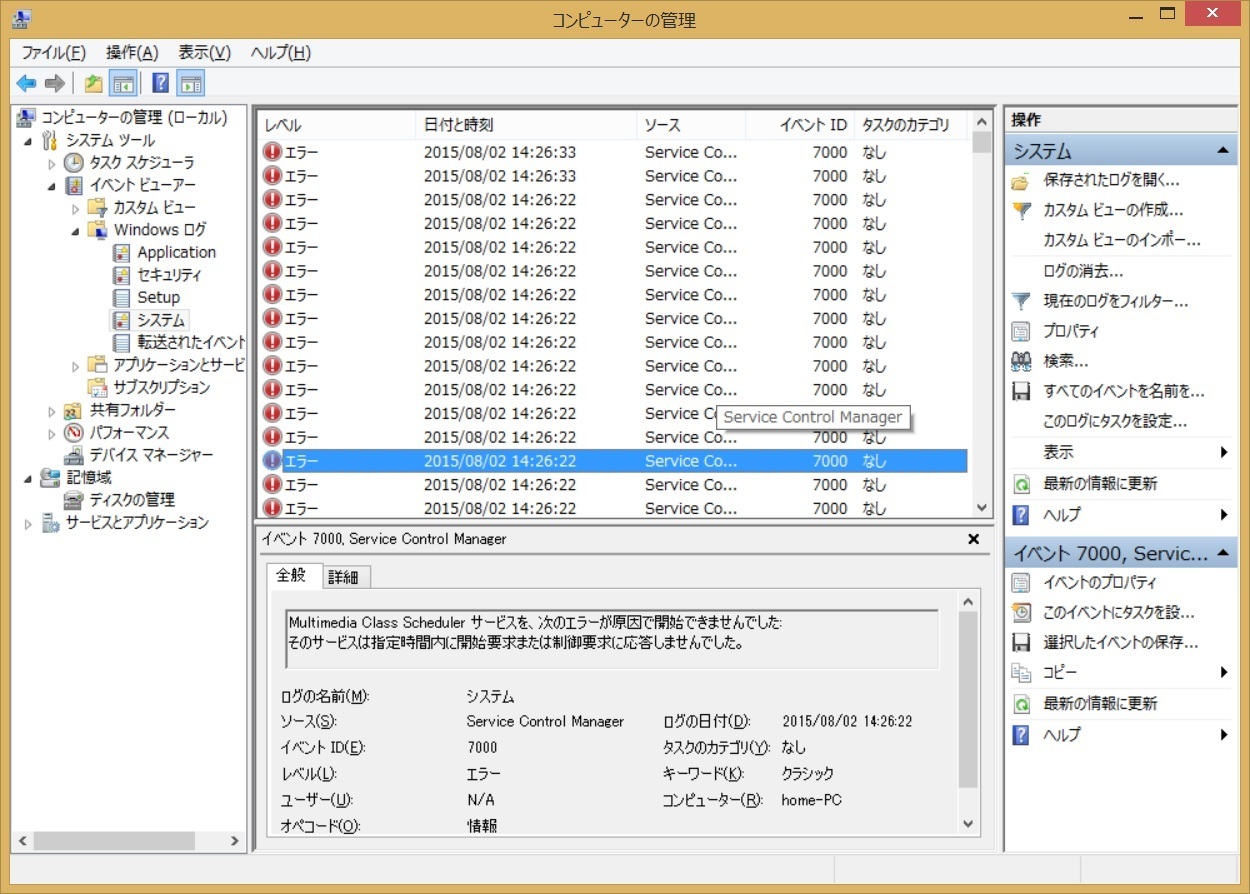Open Disk Management (ディスクの管理) node
This screenshot has height=894, width=1250.
pos(131,500)
